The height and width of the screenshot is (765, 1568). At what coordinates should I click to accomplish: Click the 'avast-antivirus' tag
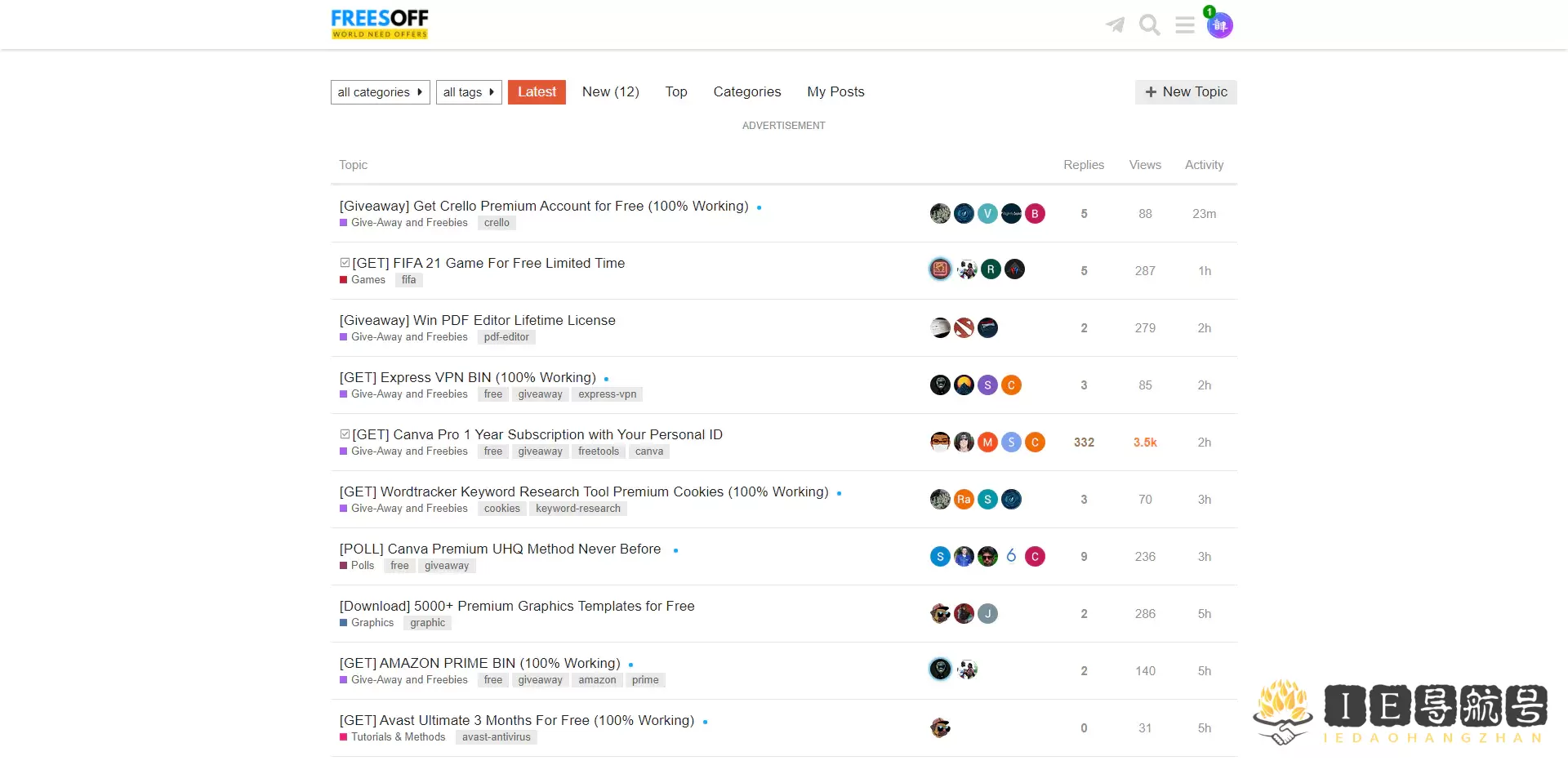pos(497,737)
